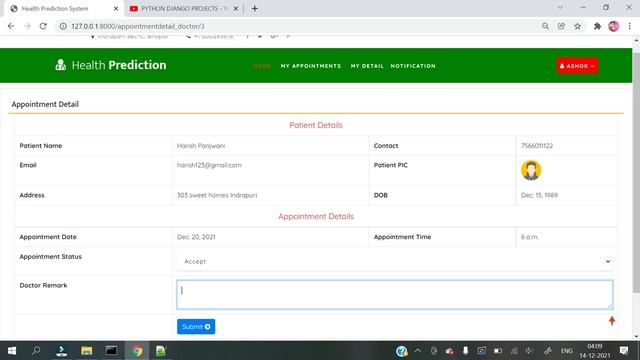
Task: Bookmark this page with the star
Action: click(x=578, y=26)
